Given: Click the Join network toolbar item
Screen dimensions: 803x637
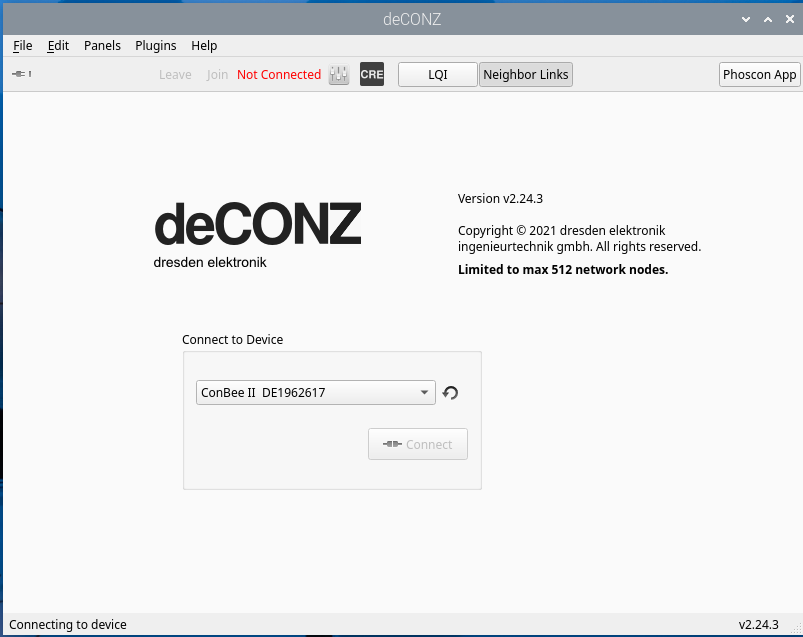Looking at the screenshot, I should pos(217,75).
